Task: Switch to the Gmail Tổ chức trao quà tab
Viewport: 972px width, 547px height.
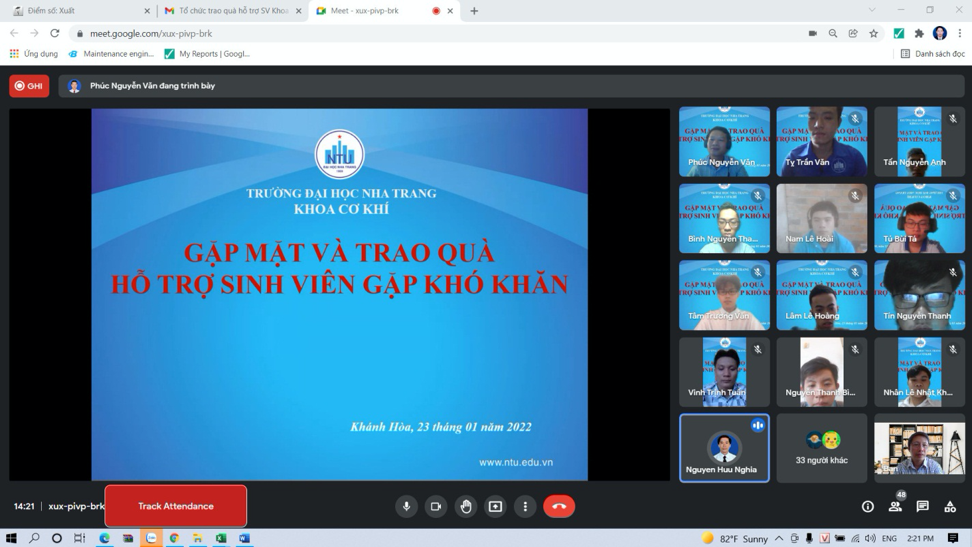Action: [230, 11]
